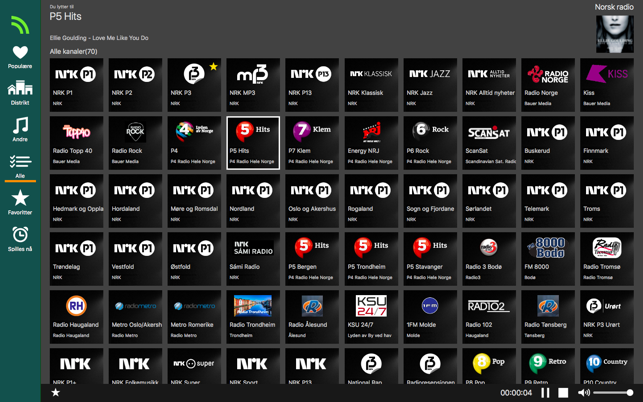The width and height of the screenshot is (643, 402).
Task: Play the NRK P2 station
Action: pyautogui.click(x=135, y=85)
